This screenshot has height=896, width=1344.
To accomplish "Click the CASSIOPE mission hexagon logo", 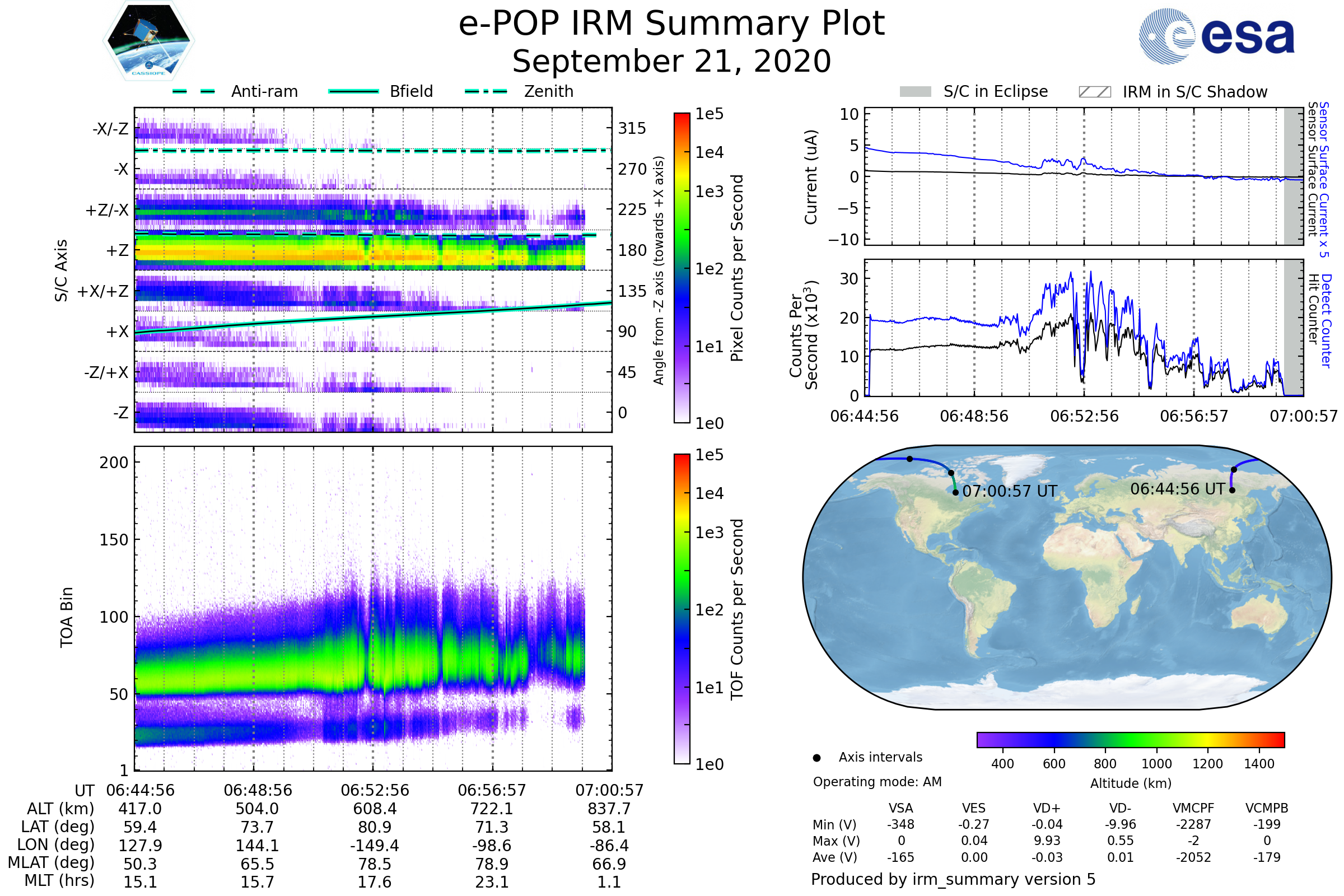I will pos(148,41).
